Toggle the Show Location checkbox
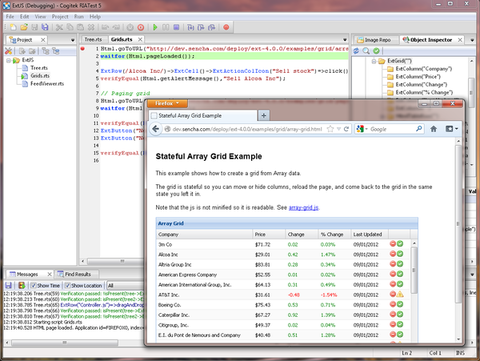This screenshot has width=480, height=361. 67,286
